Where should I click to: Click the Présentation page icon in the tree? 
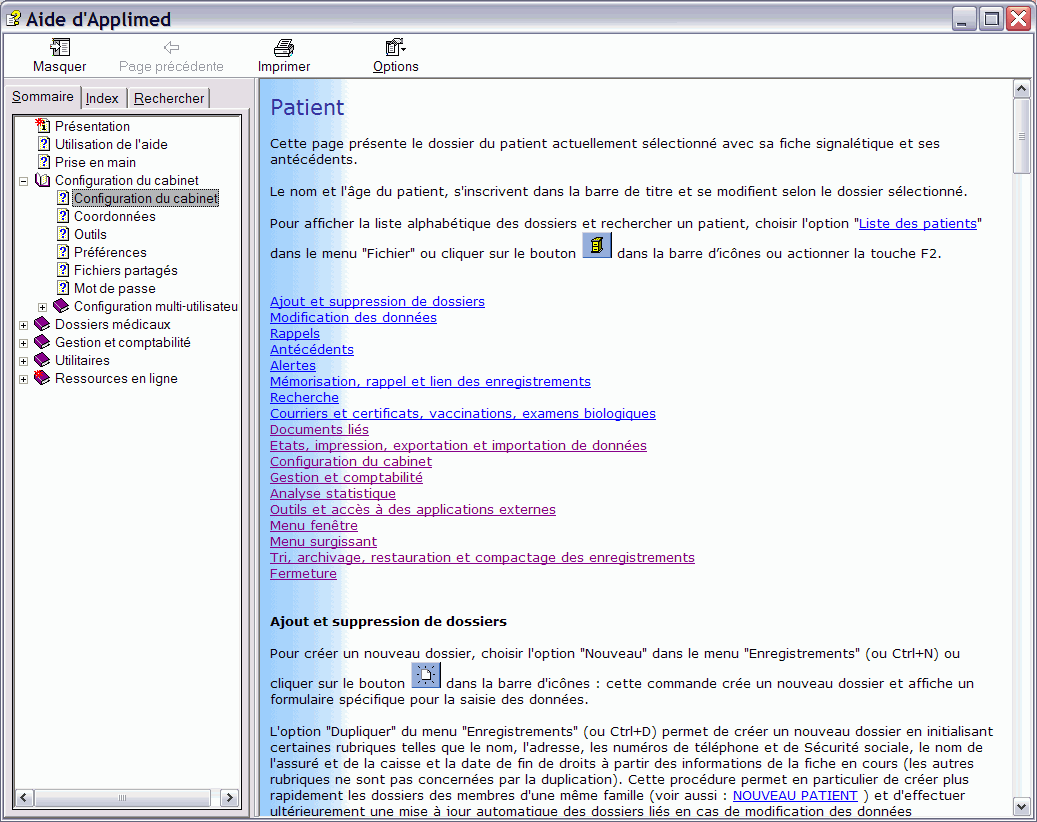[x=43, y=126]
